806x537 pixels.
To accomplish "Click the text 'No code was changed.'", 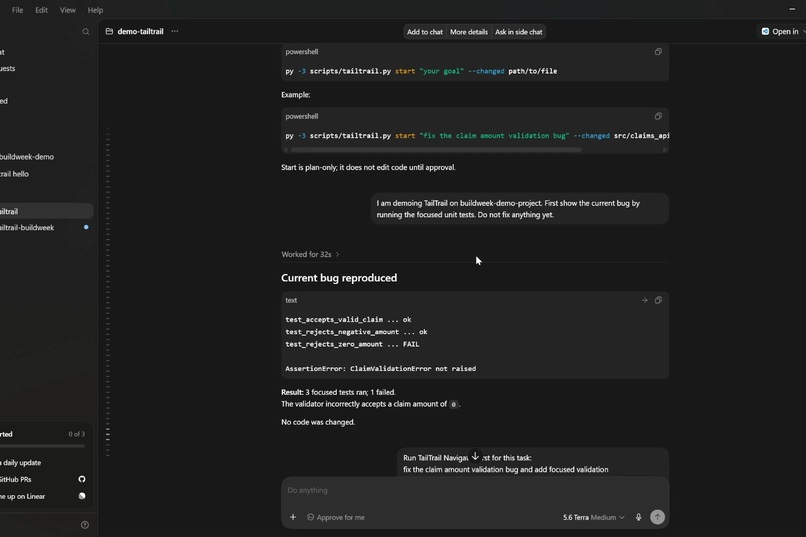I will [318, 422].
